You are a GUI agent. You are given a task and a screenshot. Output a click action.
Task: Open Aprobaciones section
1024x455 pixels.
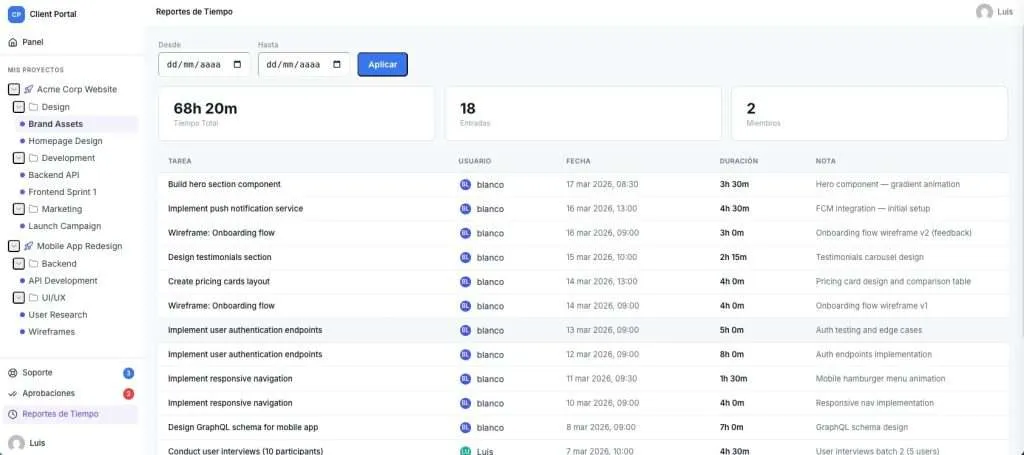coord(72,394)
